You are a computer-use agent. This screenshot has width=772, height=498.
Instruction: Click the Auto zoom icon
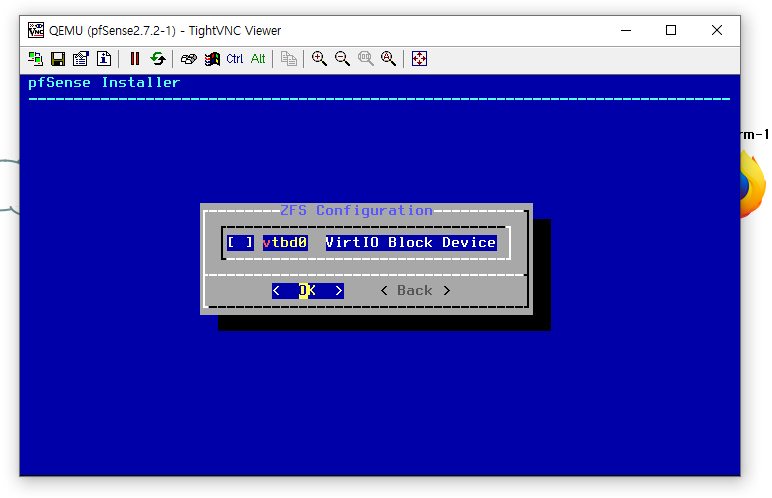[388, 59]
